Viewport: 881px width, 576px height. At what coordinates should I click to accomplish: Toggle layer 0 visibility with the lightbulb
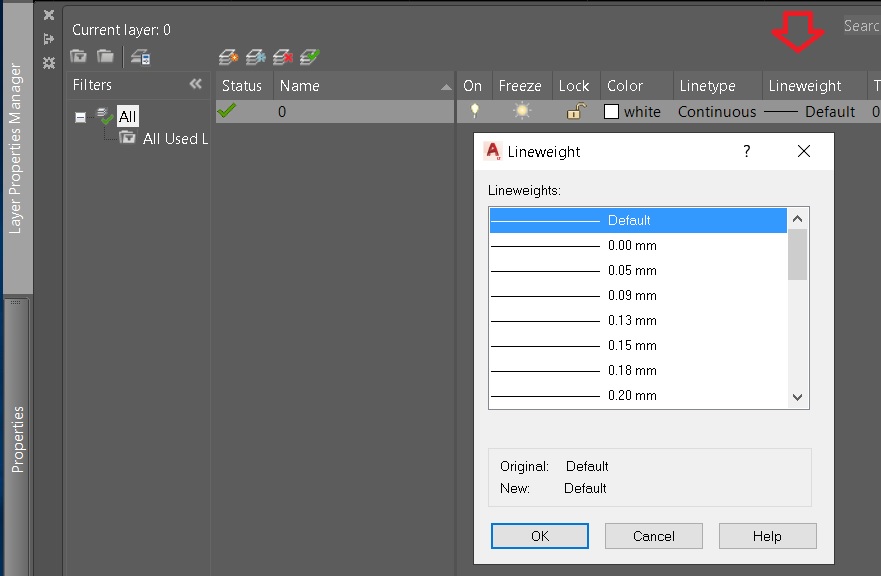pos(472,111)
